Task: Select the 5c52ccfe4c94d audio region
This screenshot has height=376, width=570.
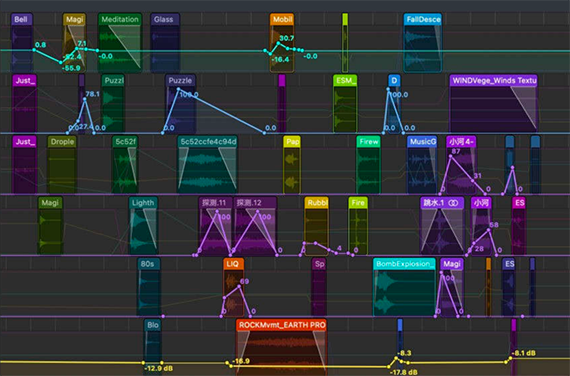Action: pos(207,164)
